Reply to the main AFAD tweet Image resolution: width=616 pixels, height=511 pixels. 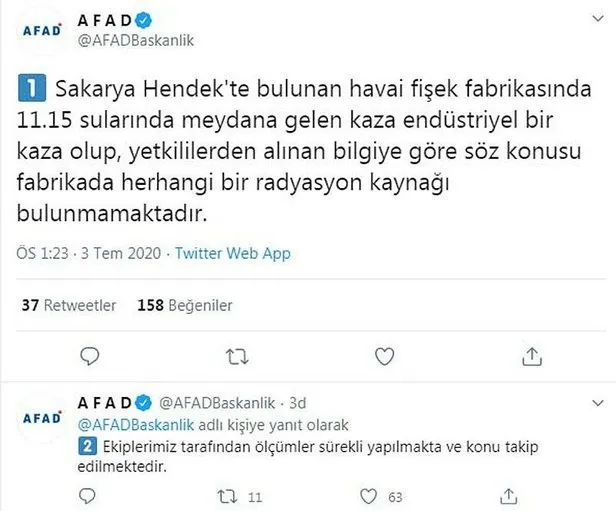click(x=90, y=357)
